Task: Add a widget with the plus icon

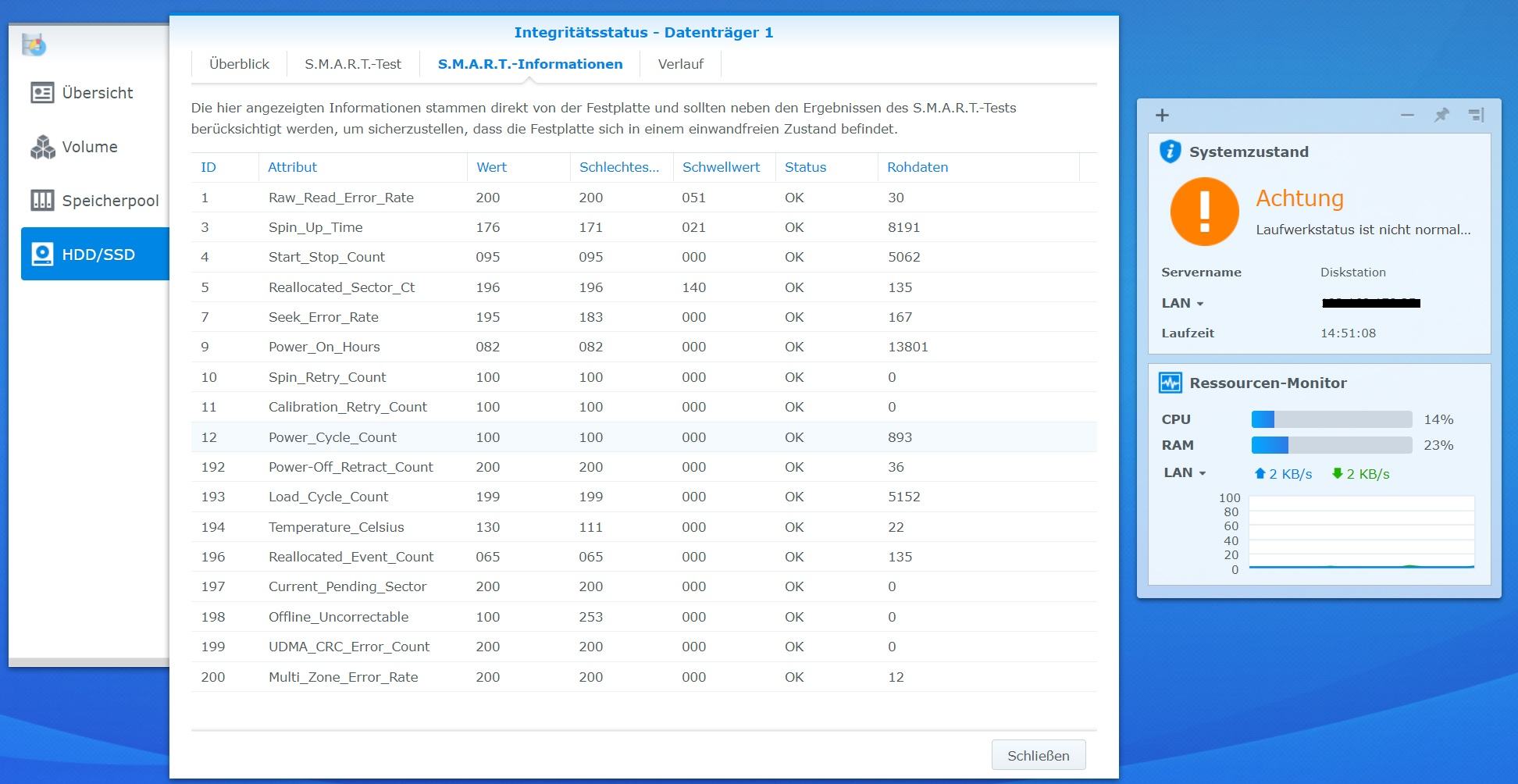Action: coord(1162,116)
